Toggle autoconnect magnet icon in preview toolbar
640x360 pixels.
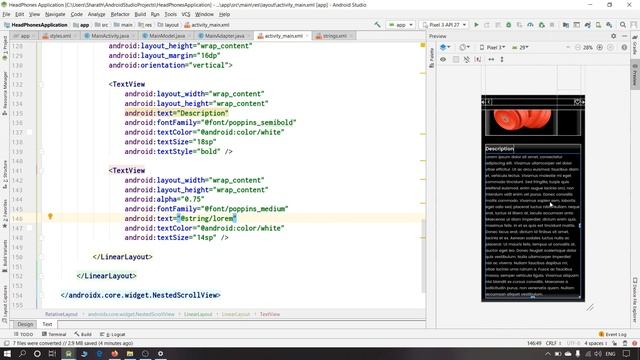pos(467,60)
